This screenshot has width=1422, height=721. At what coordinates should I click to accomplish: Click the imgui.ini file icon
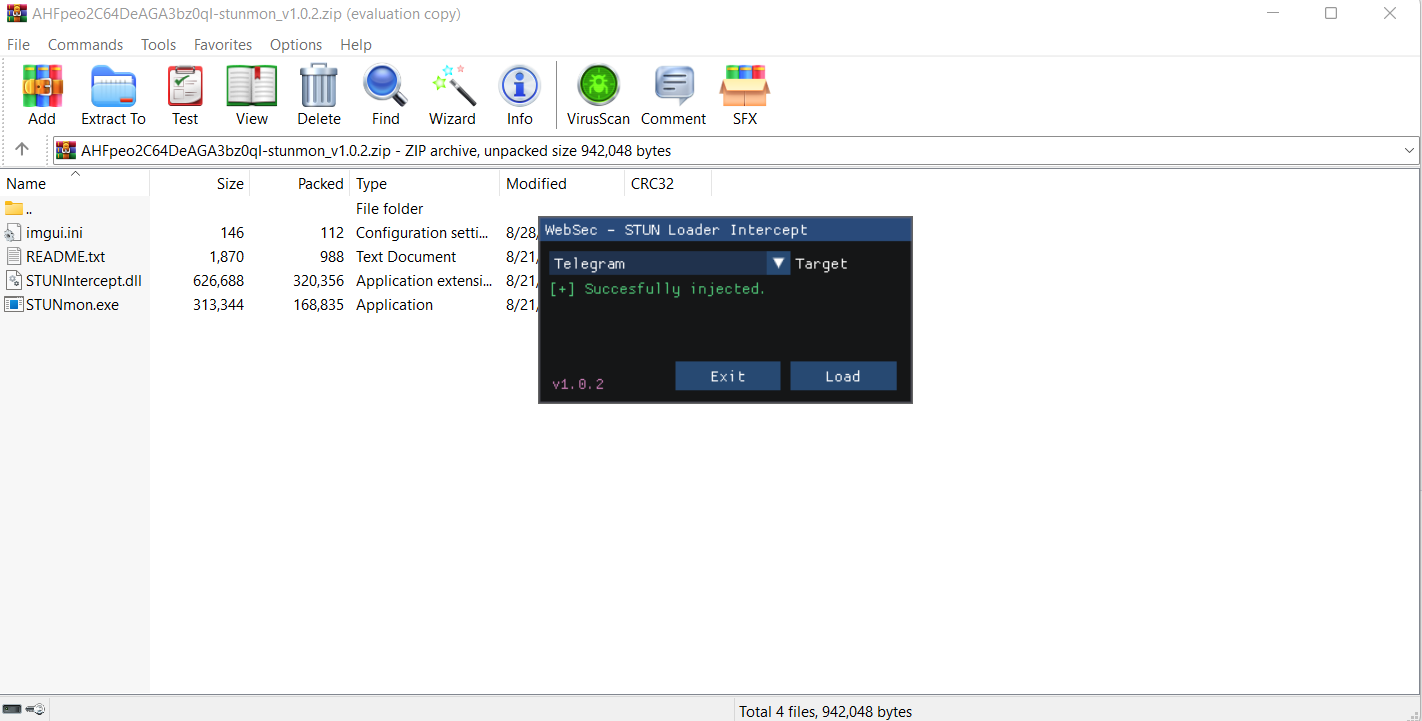tap(13, 233)
